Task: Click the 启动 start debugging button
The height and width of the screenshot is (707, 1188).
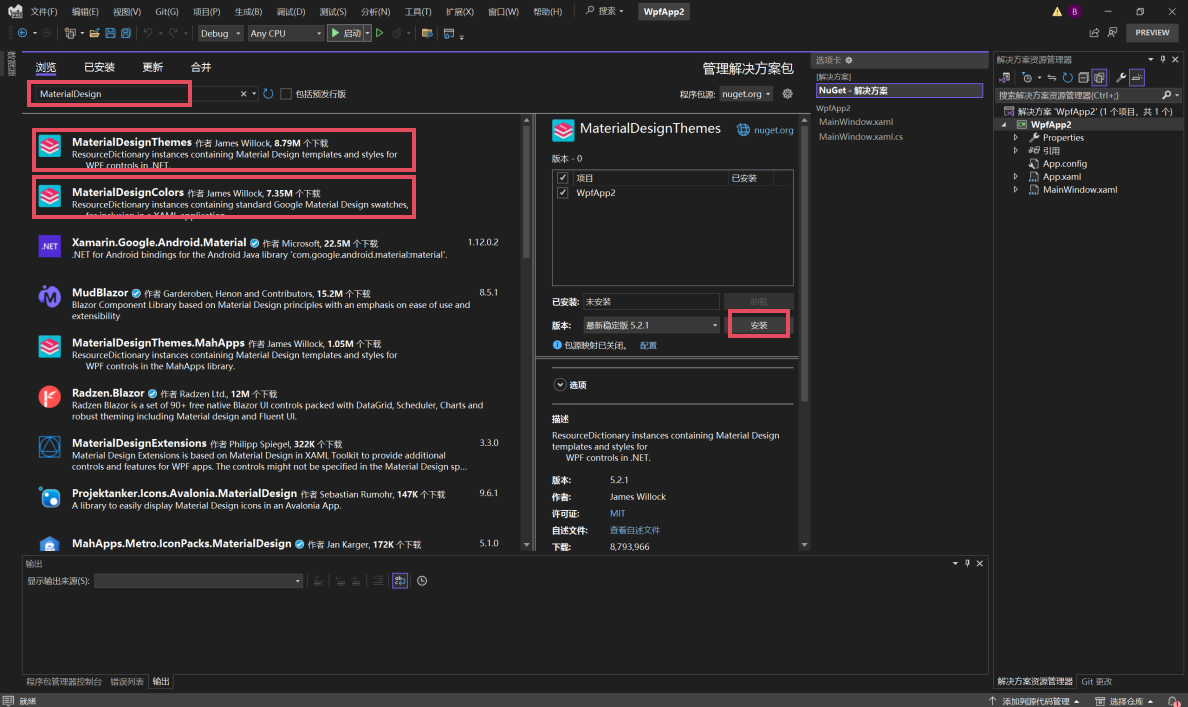Action: click(x=345, y=33)
